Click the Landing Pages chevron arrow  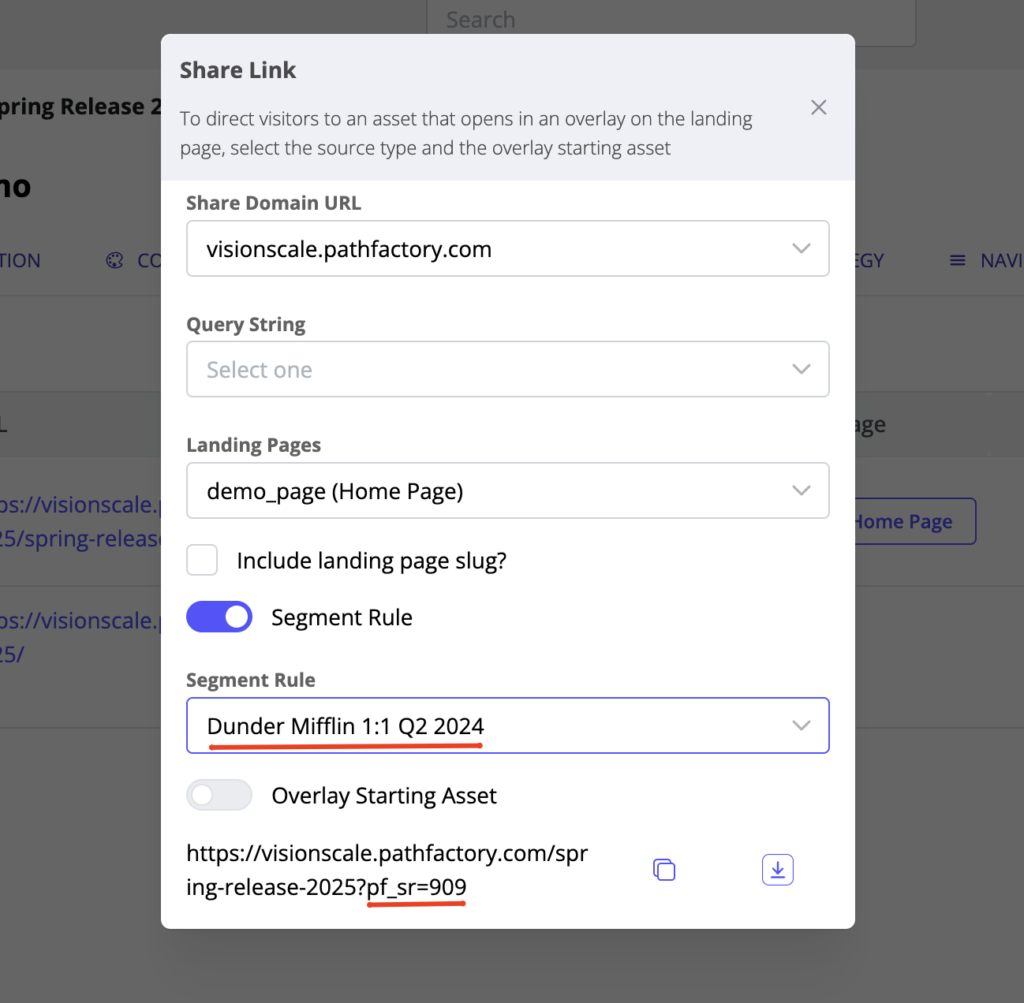tap(801, 490)
